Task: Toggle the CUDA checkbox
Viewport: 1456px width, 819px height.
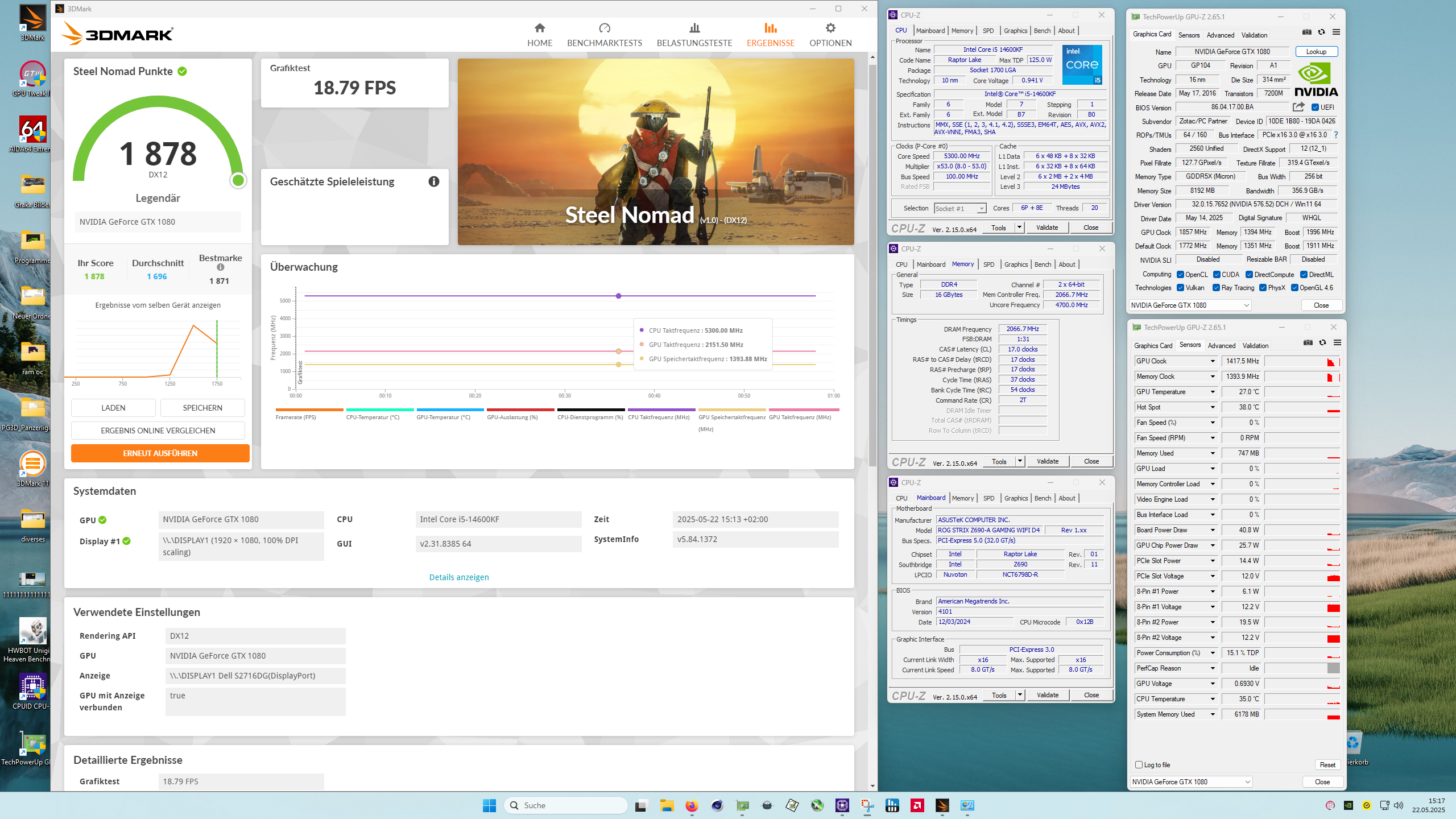Action: coord(1217,275)
